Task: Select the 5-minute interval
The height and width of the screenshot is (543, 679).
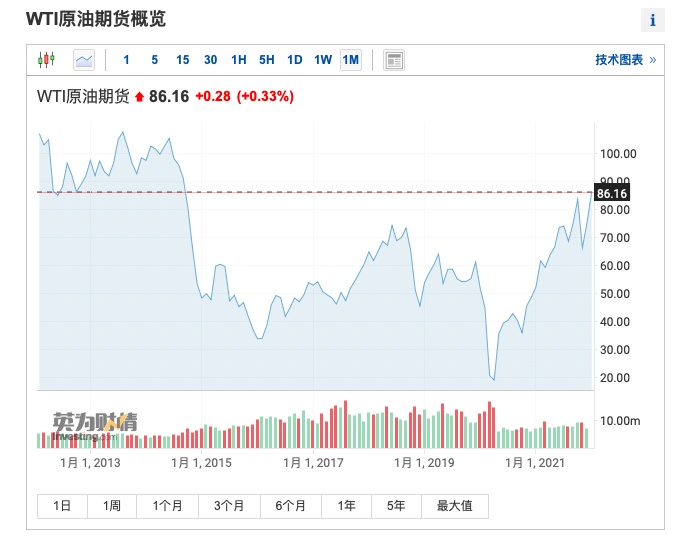Action: click(x=154, y=60)
